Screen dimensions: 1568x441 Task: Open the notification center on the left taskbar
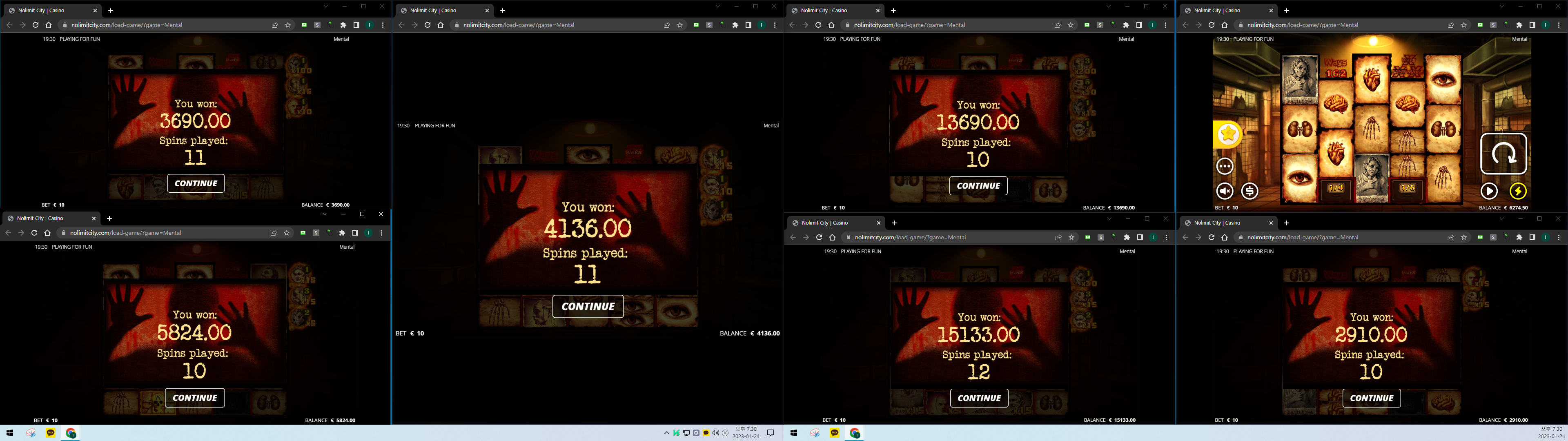click(771, 433)
